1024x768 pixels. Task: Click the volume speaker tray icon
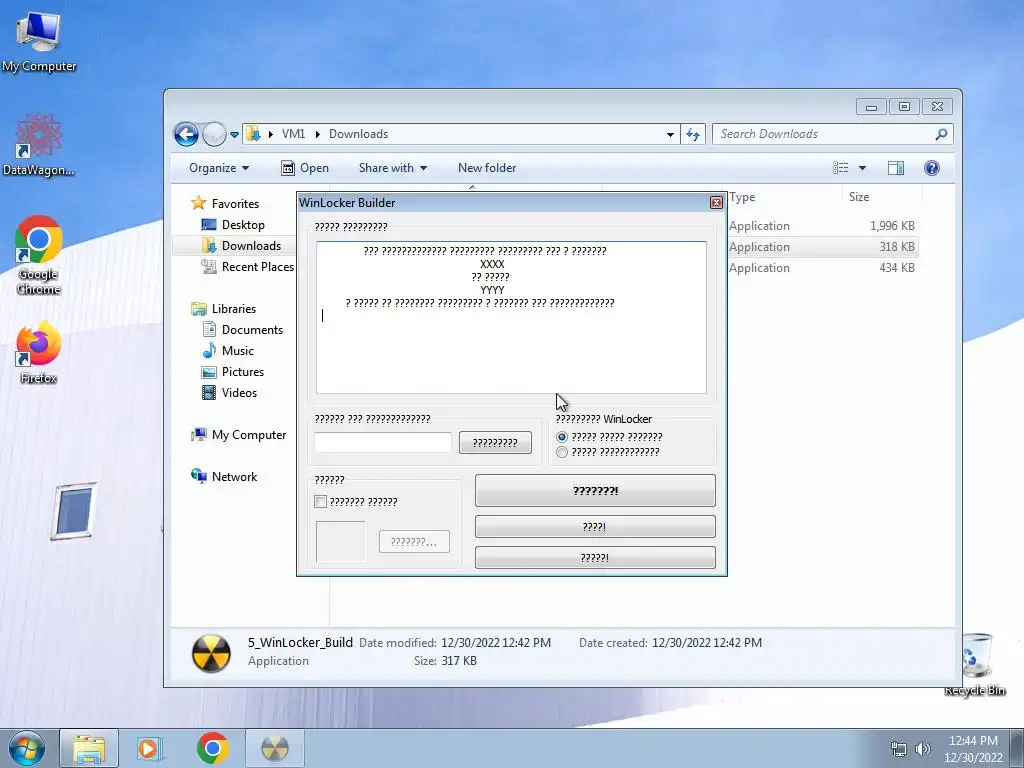[x=922, y=749]
